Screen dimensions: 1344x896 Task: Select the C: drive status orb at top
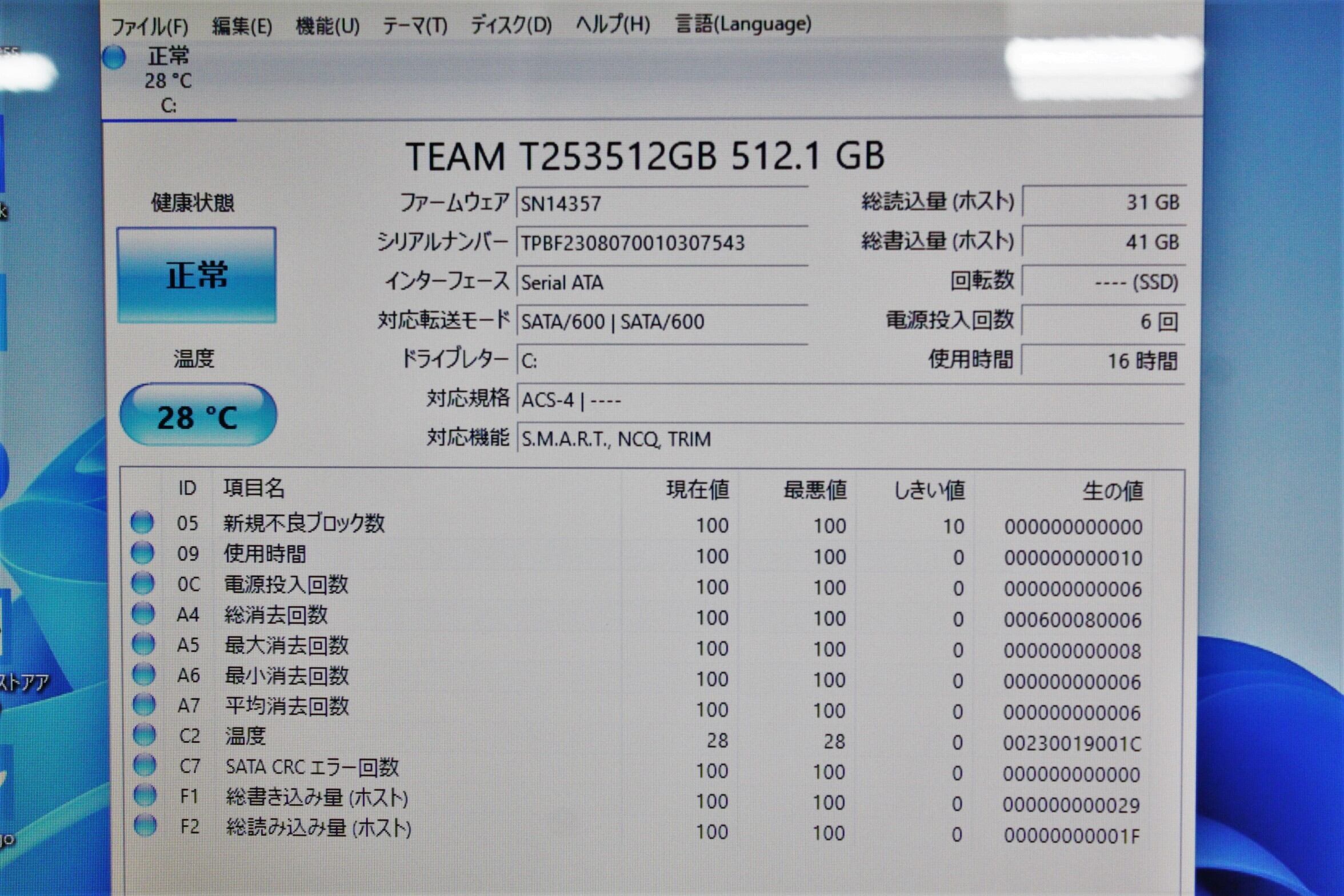tap(114, 58)
